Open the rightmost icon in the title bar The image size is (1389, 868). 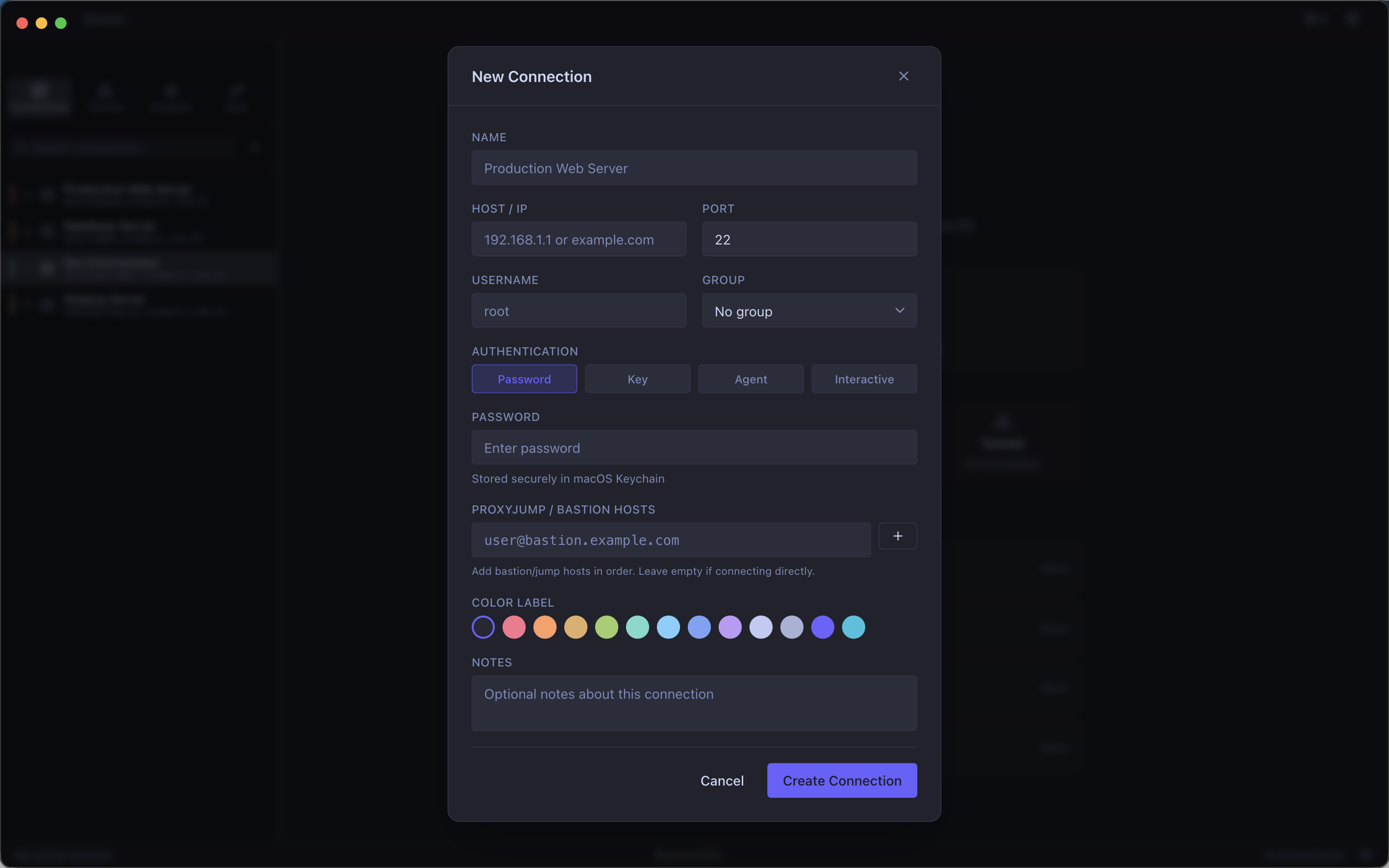[1352, 19]
